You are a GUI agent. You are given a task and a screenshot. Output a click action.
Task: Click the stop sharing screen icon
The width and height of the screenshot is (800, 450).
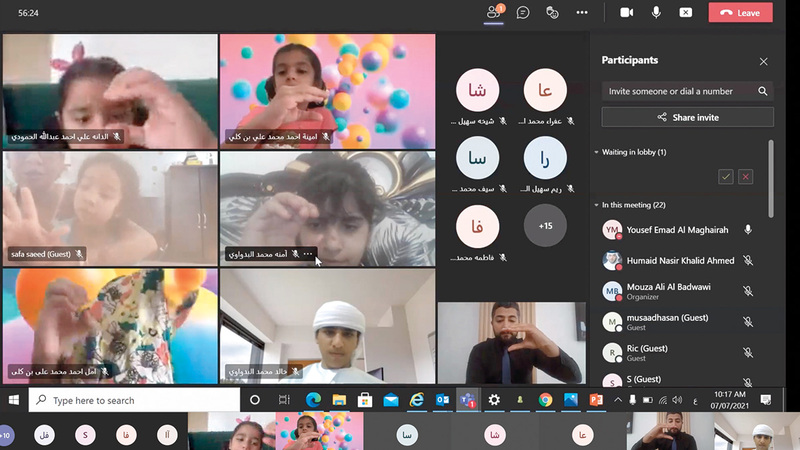[685, 12]
